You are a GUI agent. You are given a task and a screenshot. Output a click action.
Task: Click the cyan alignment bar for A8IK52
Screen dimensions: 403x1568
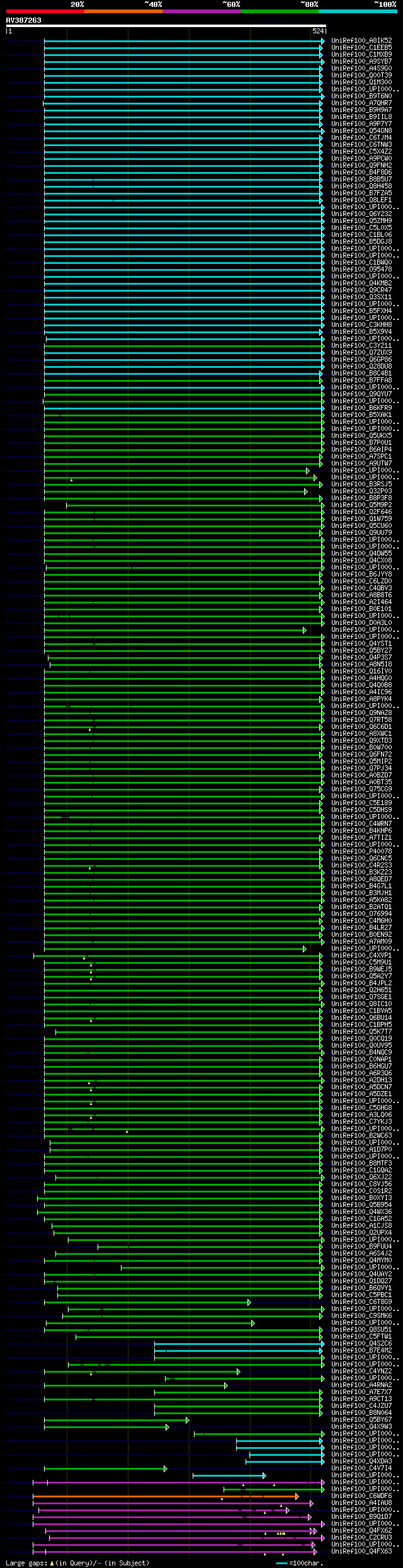(x=184, y=40)
